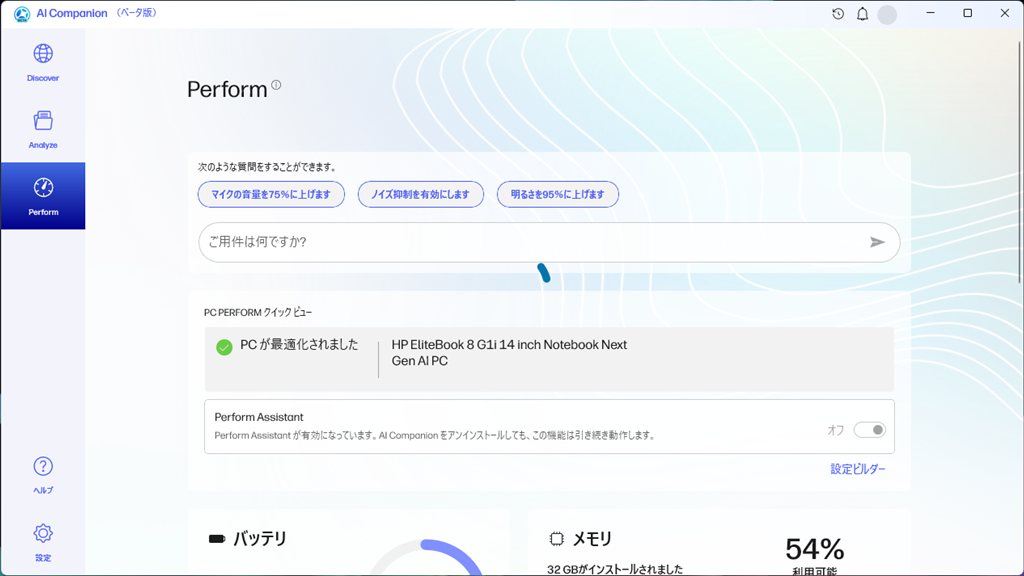The height and width of the screenshot is (576, 1024).
Task: Click the battery icon beside バッテリ
Action: pos(217,539)
